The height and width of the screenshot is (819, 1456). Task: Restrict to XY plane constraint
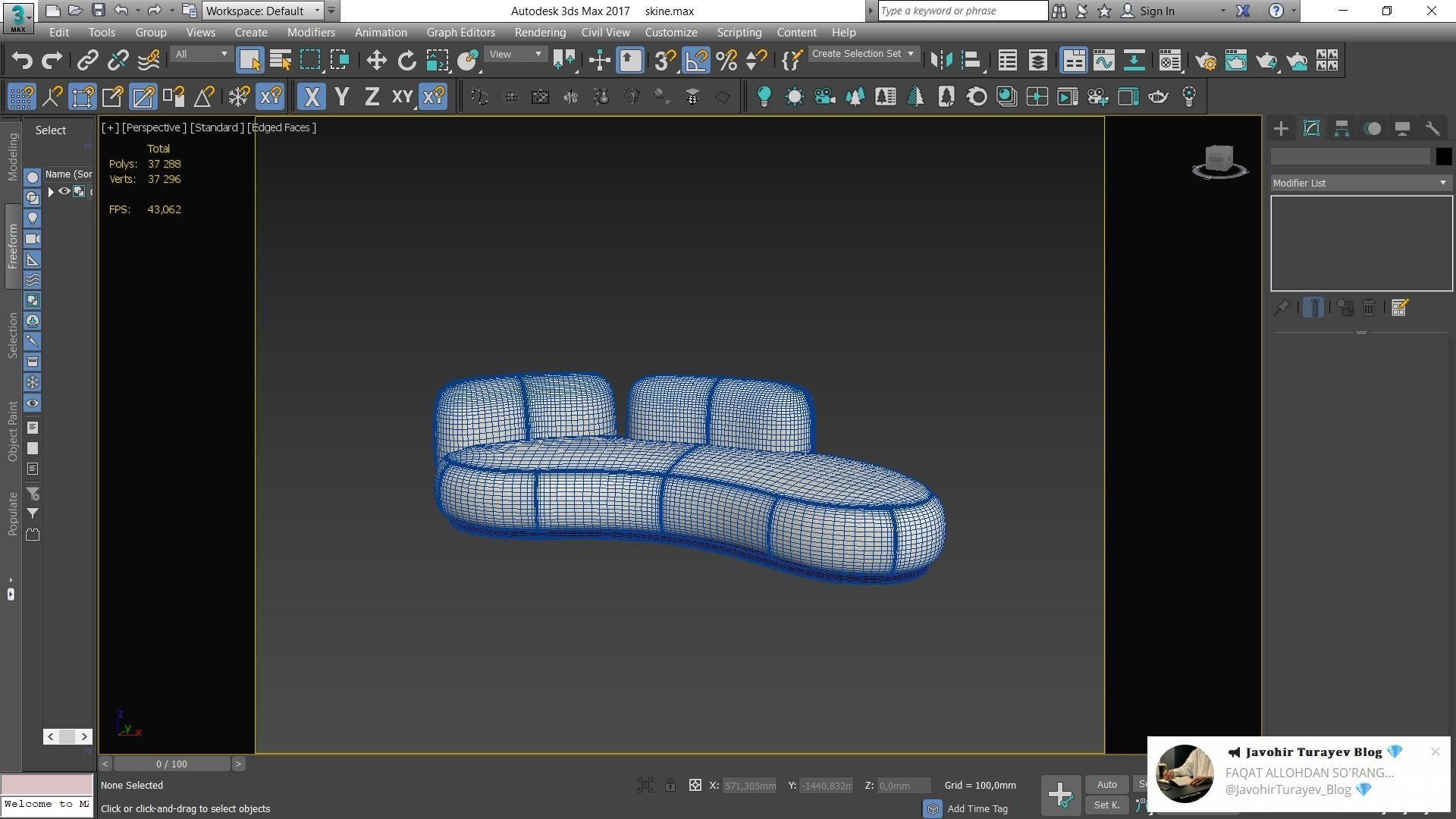click(x=402, y=97)
